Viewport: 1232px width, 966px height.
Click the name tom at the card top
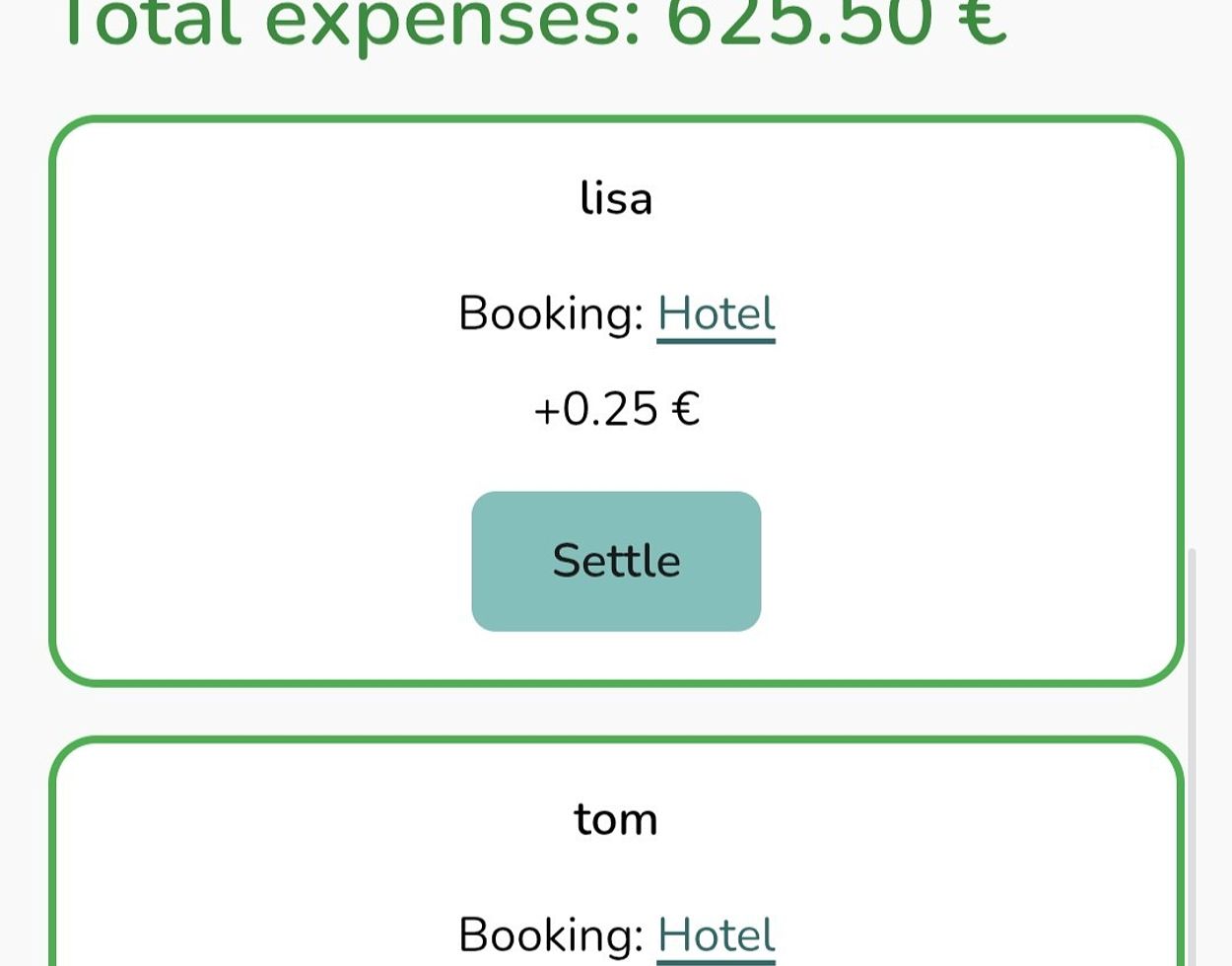[x=616, y=819]
